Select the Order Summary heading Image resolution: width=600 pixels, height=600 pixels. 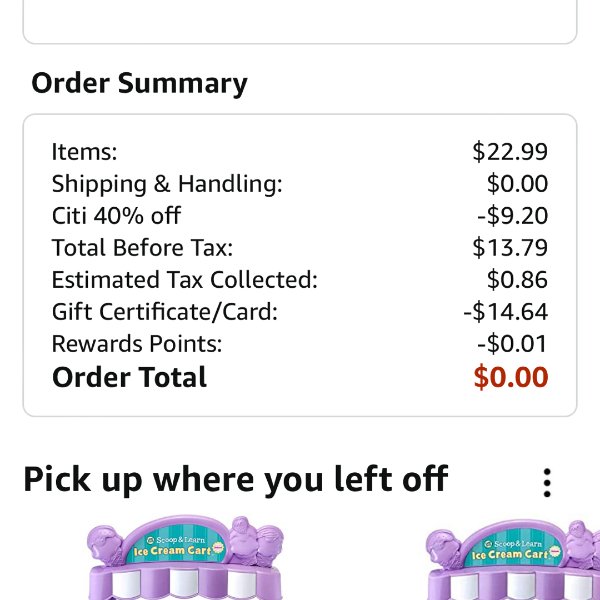coord(139,83)
